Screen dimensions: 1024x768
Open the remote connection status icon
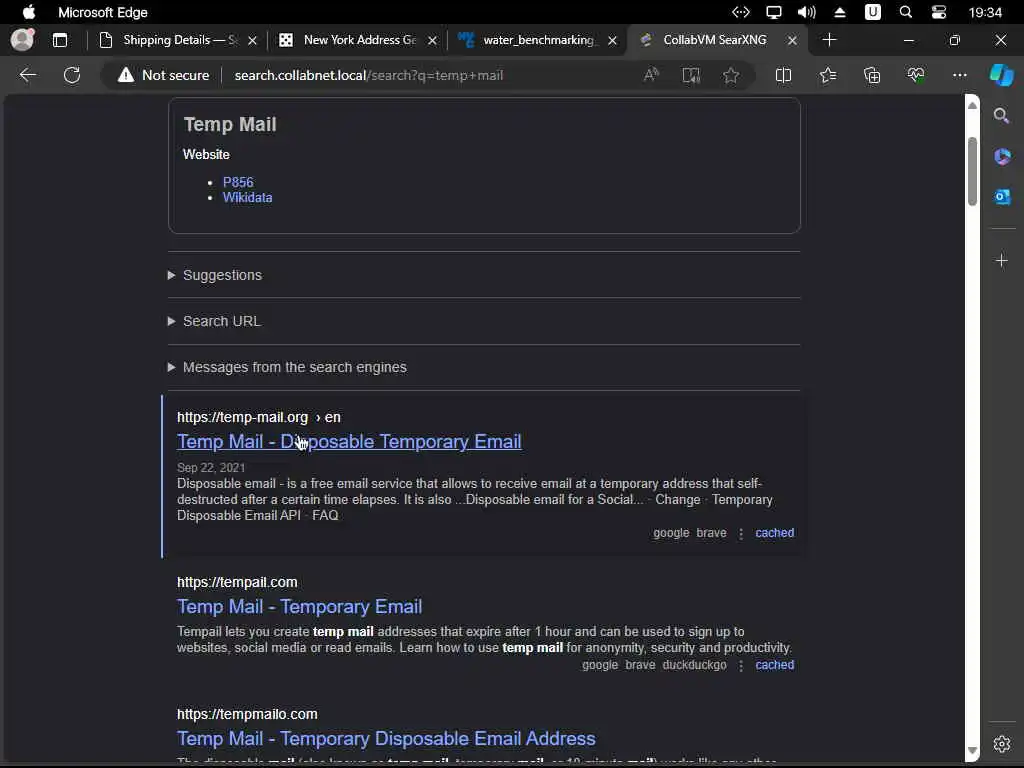click(x=741, y=12)
